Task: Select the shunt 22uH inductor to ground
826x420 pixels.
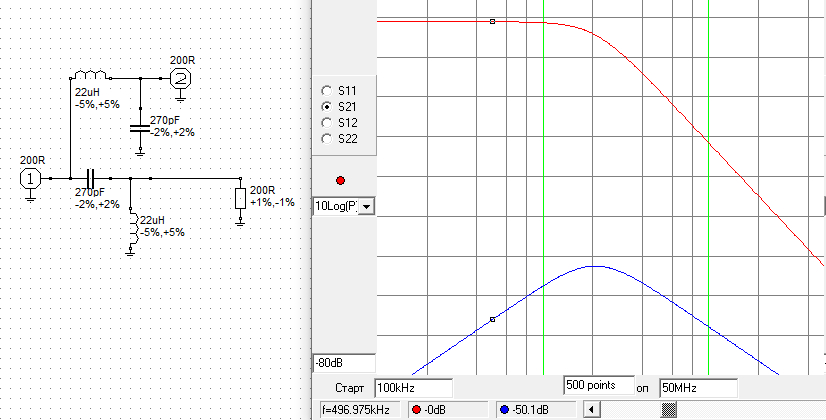Action: (131, 228)
